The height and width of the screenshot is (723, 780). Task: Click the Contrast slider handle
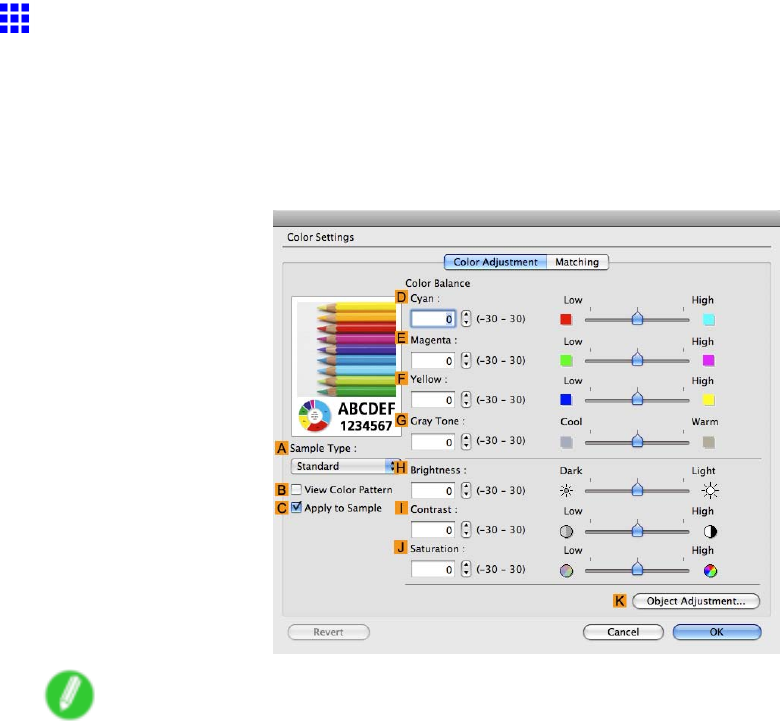pyautogui.click(x=637, y=529)
